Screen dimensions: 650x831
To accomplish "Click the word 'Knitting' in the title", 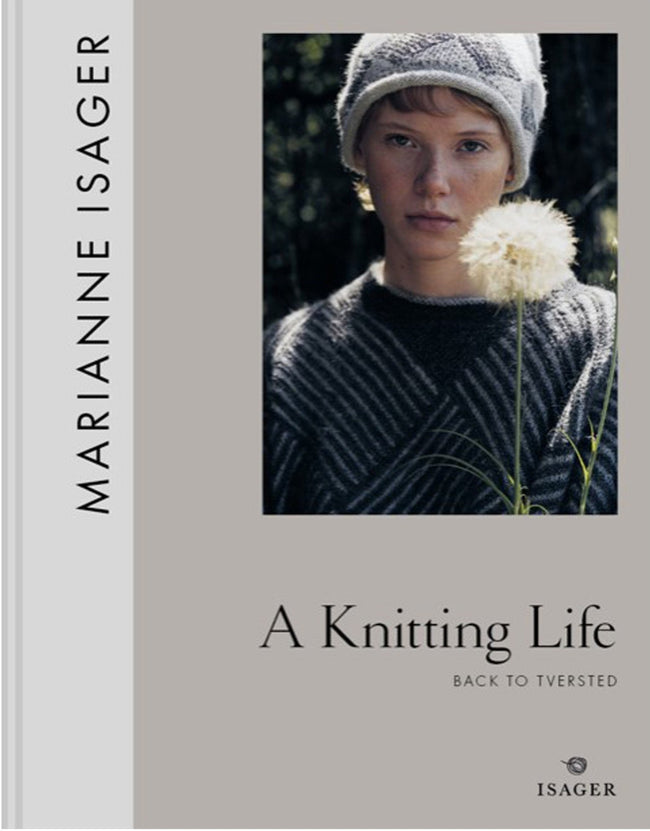I will click(415, 633).
